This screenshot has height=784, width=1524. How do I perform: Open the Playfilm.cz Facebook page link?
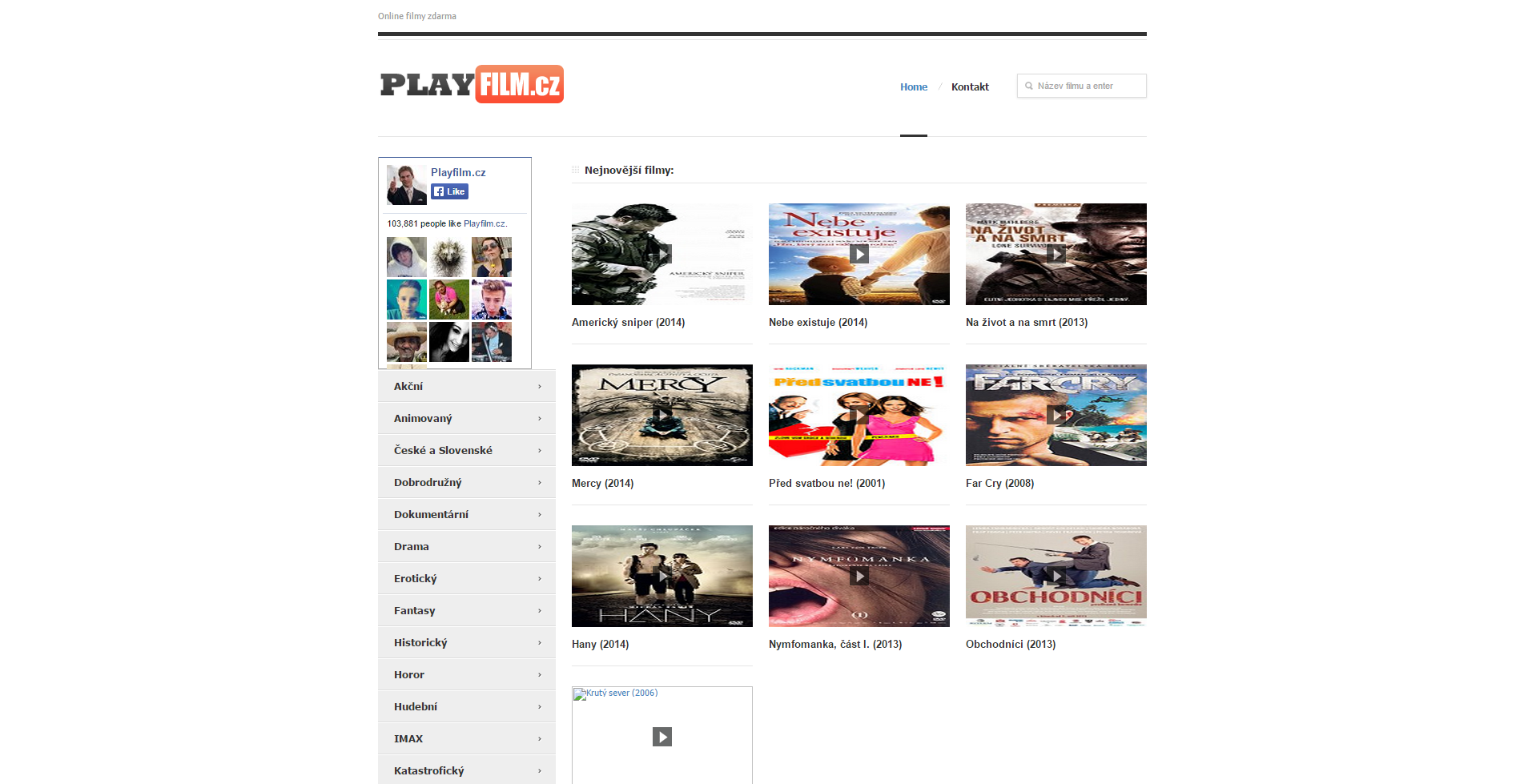(458, 172)
